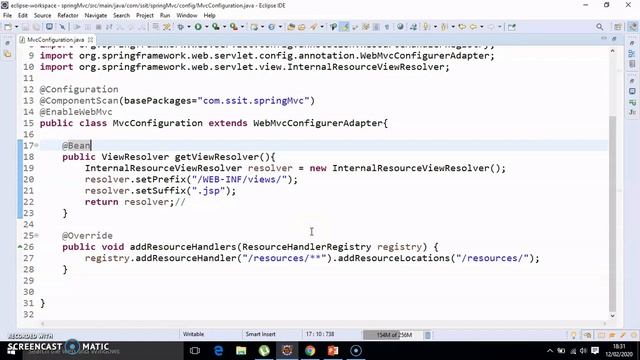This screenshot has width=640, height=360.
Task: Click the green Run button icon
Action: (198, 27)
